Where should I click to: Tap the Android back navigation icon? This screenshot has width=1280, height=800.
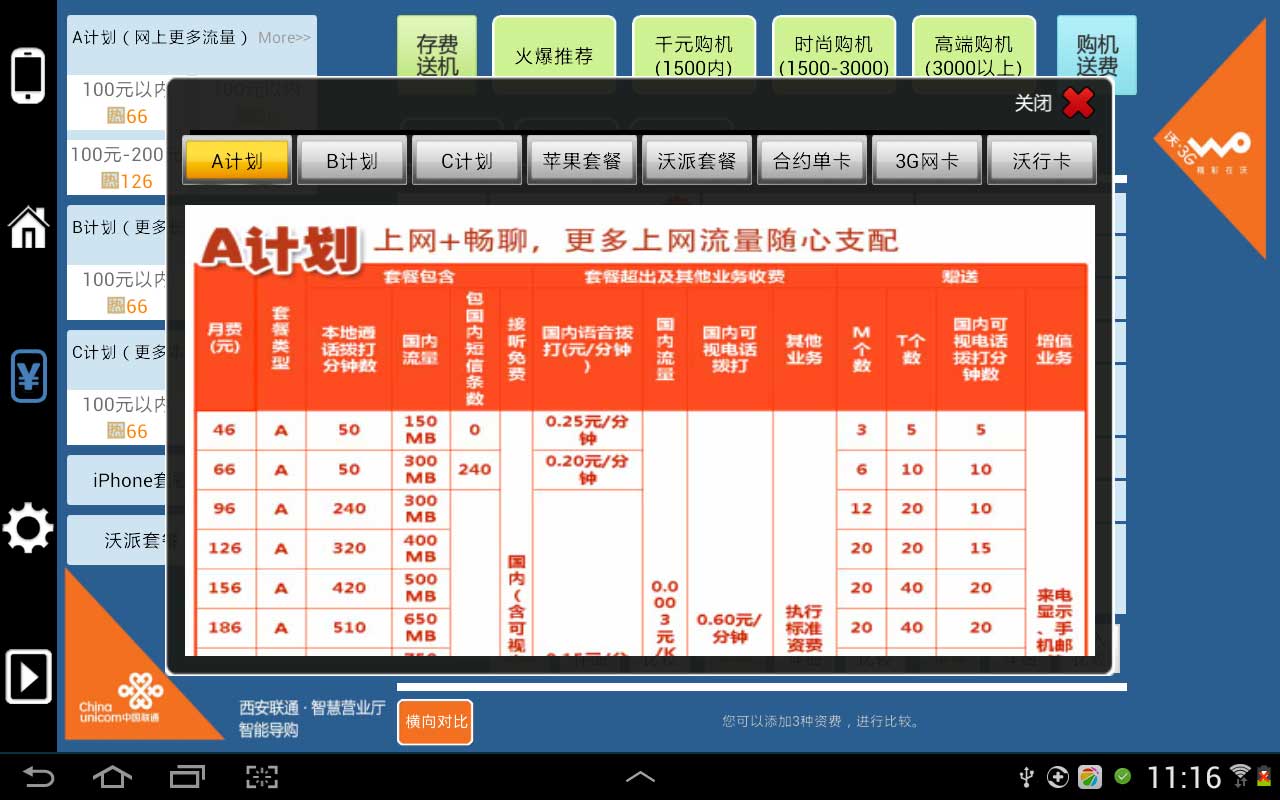pos(40,776)
